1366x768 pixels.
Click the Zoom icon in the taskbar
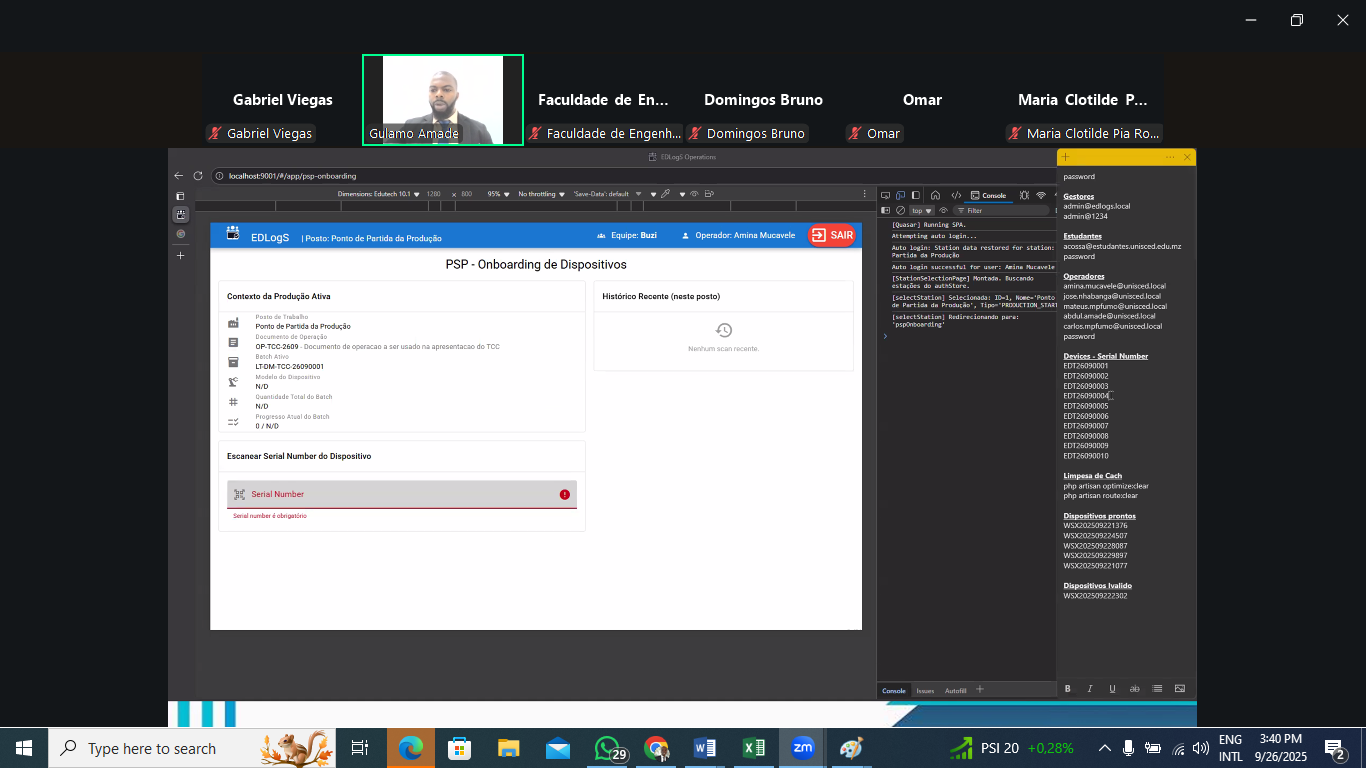[802, 748]
